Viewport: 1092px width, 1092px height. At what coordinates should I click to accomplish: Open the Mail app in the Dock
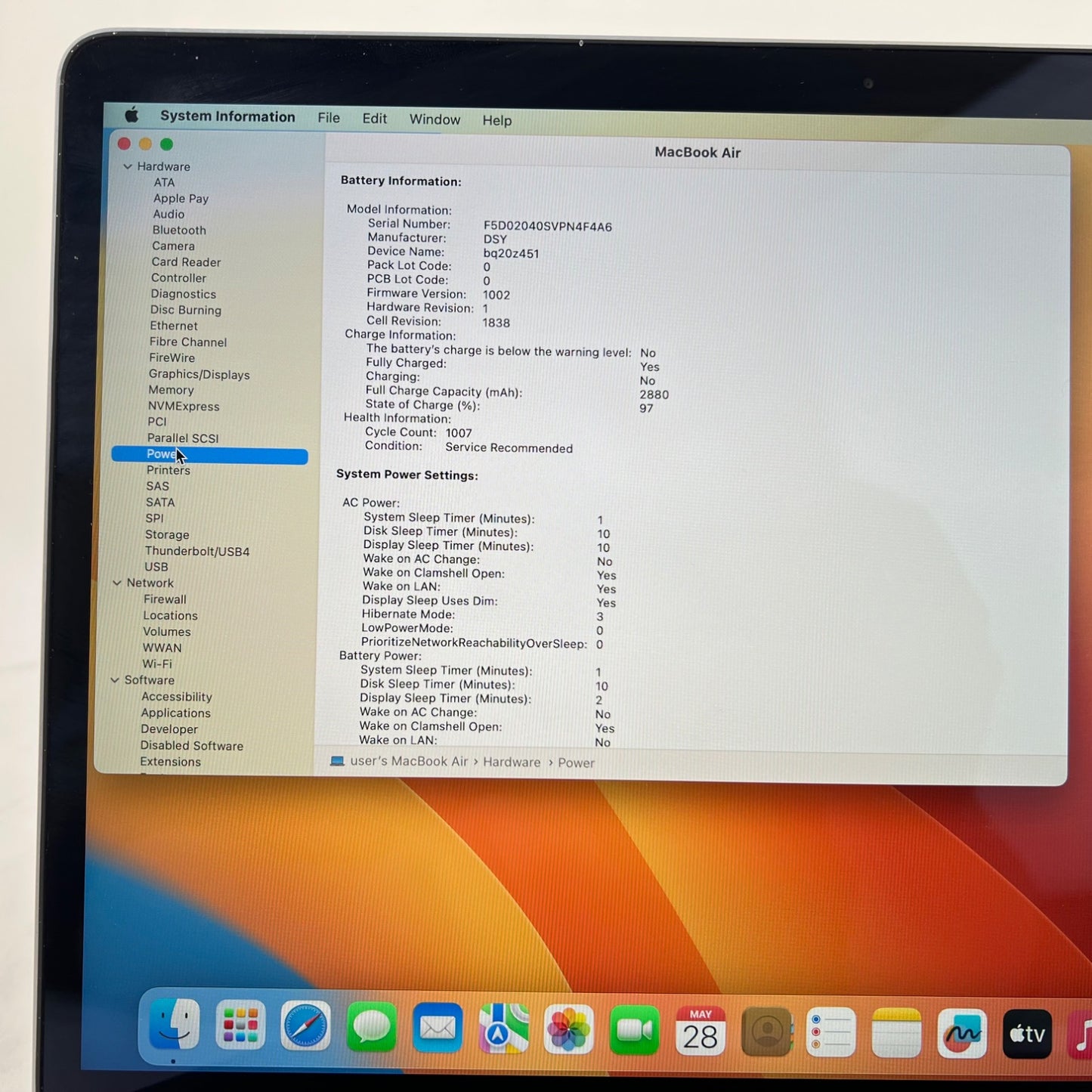point(438,1028)
